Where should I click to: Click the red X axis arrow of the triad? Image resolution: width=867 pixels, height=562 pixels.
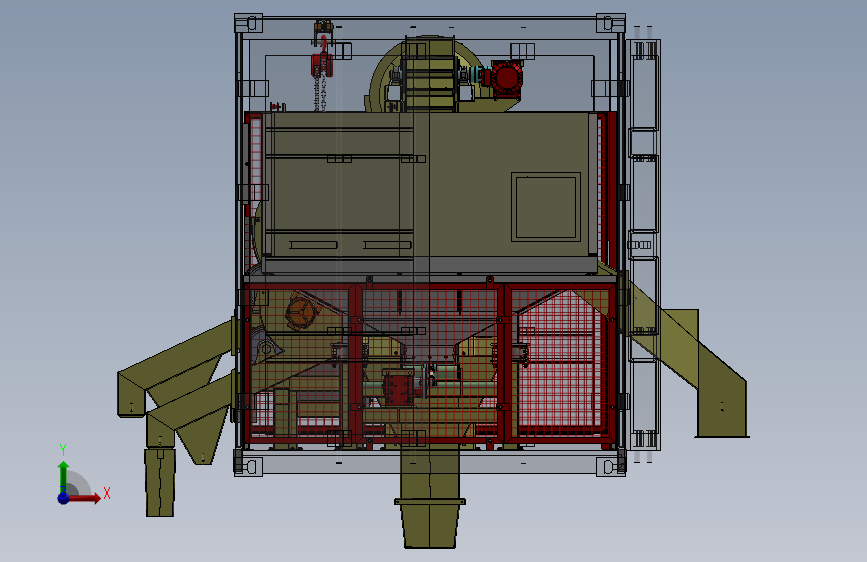click(84, 498)
